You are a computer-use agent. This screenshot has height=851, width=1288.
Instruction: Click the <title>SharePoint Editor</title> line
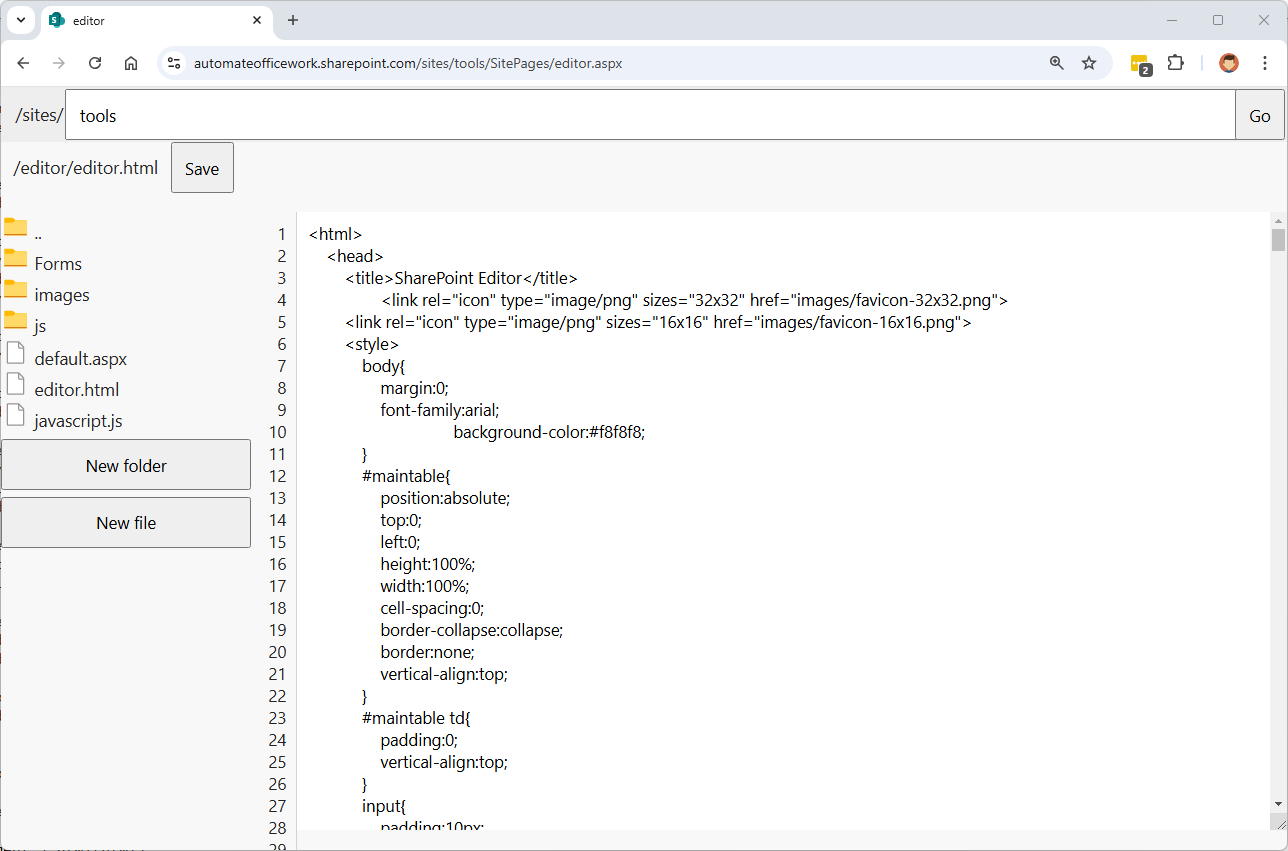point(461,278)
